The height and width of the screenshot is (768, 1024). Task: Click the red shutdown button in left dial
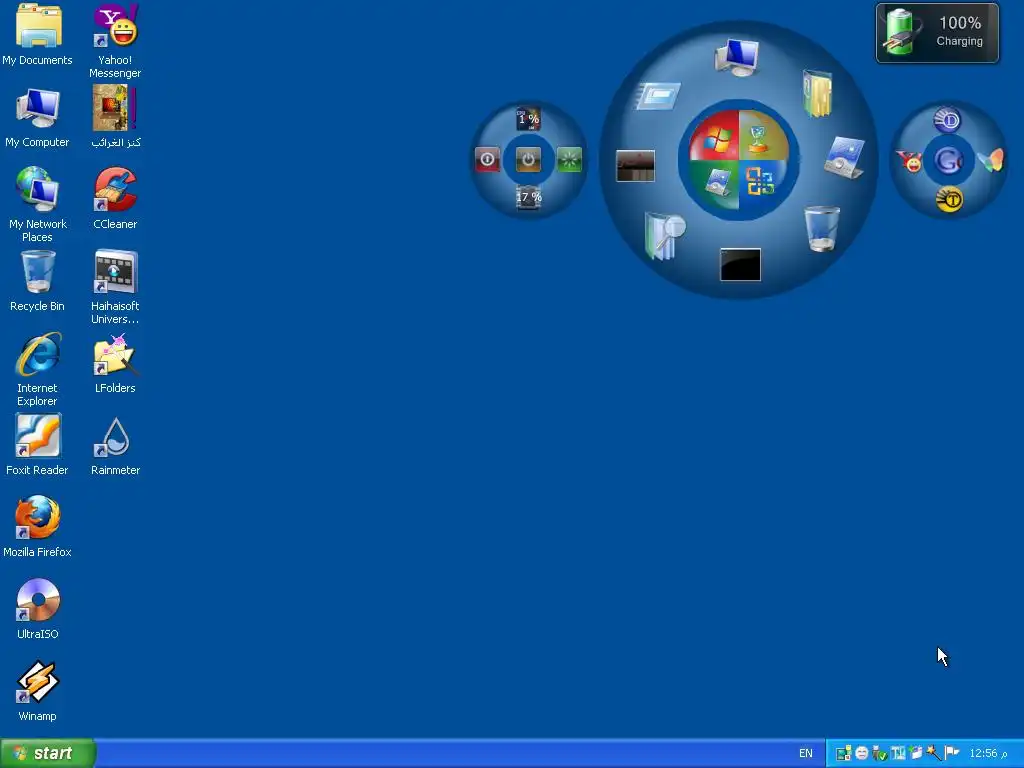point(487,159)
